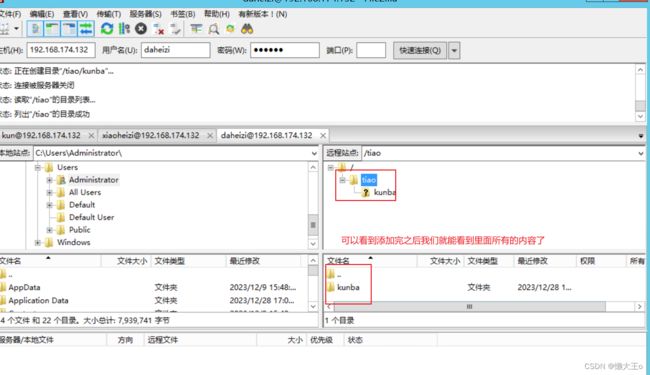The image size is (650, 375).
Task: Open the 服务器(S) menu
Action: tap(145, 14)
